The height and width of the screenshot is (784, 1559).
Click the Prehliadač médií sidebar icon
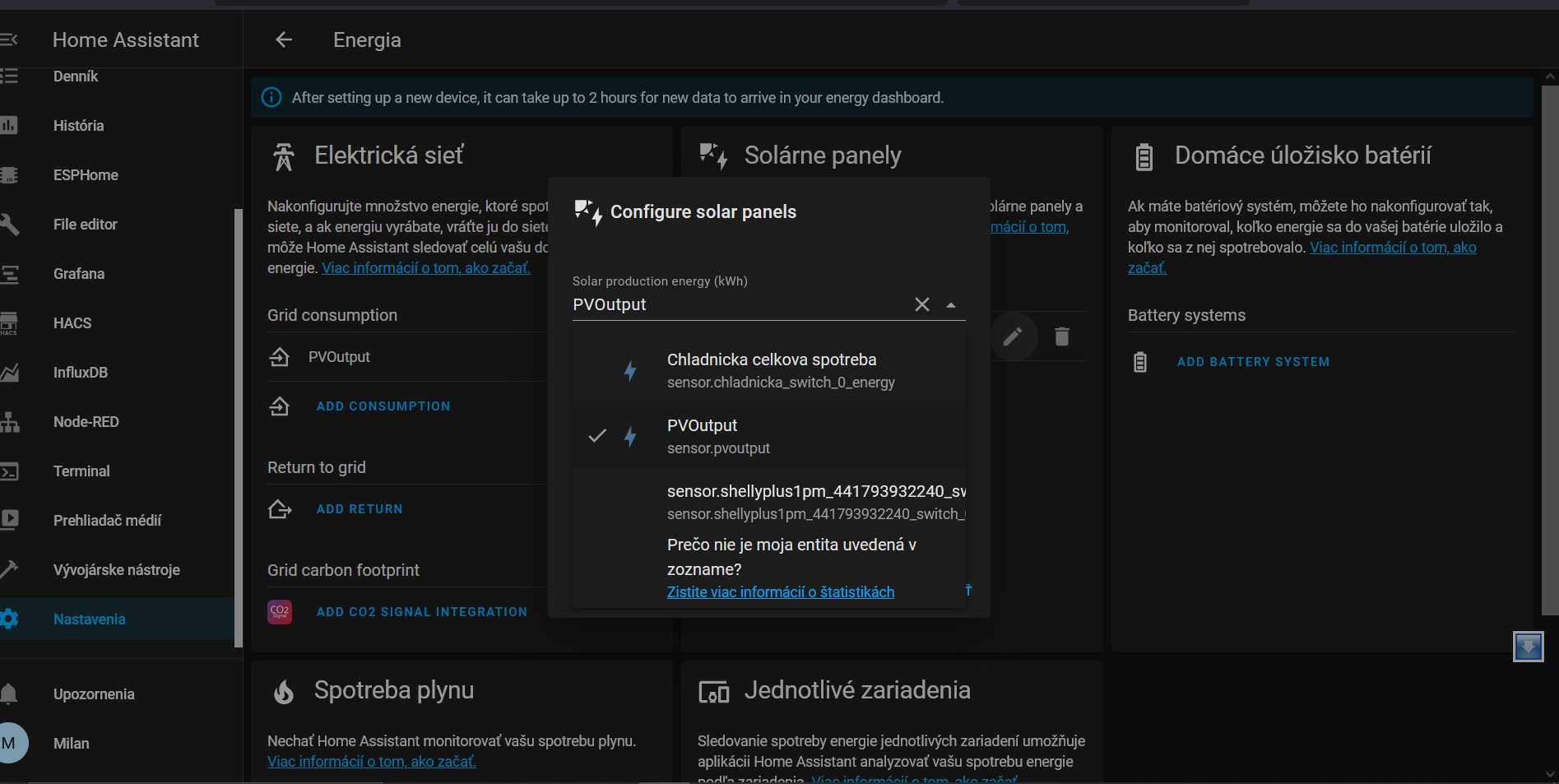9,520
